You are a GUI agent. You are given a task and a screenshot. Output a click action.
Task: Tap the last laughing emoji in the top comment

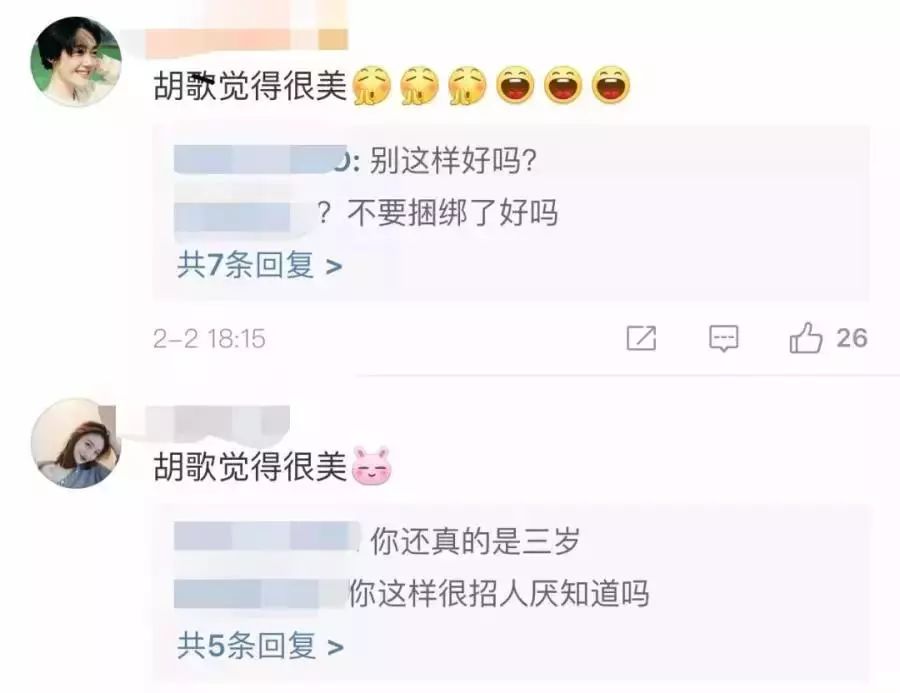pos(611,86)
